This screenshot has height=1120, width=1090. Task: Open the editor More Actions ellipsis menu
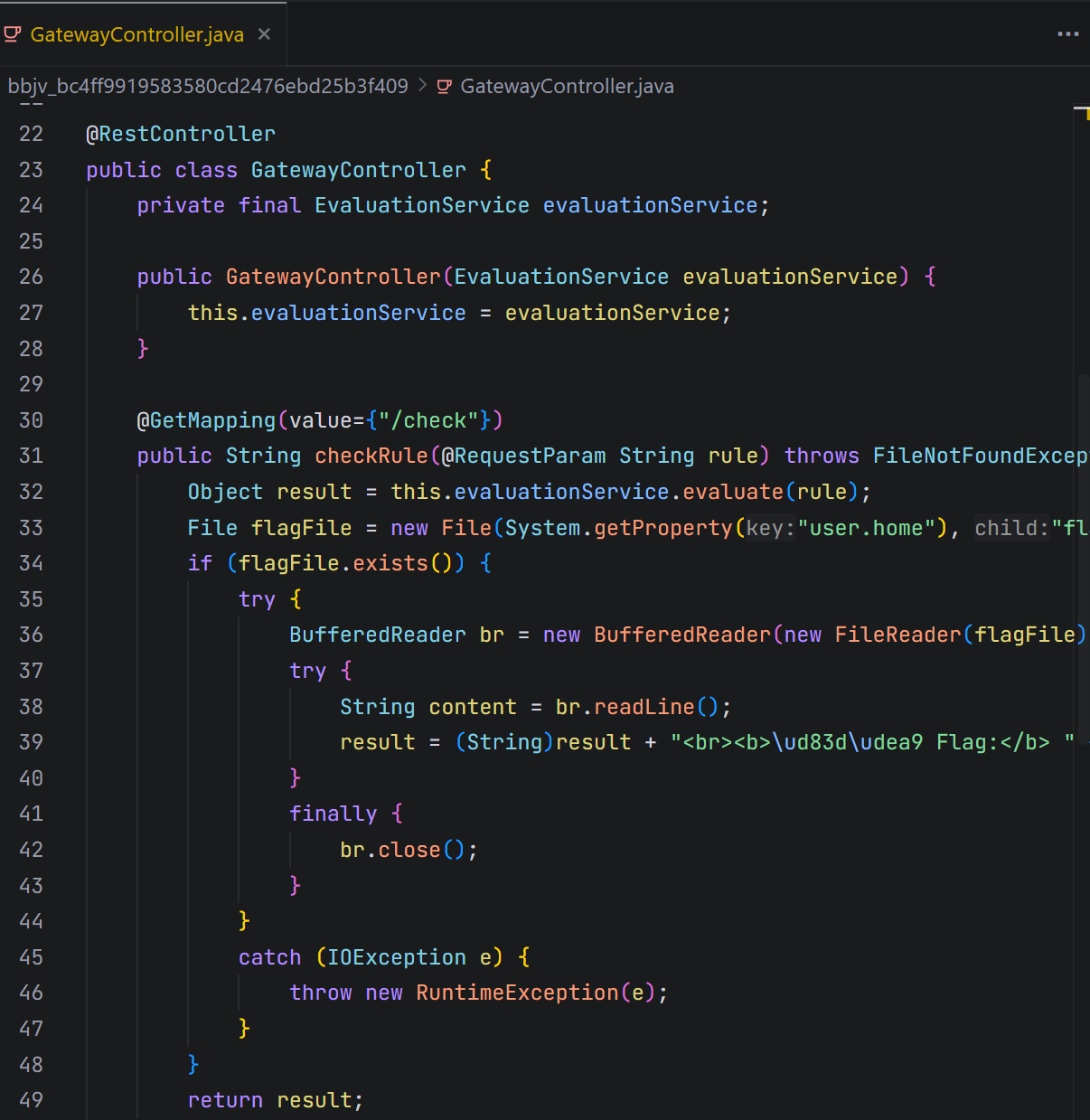click(1067, 34)
